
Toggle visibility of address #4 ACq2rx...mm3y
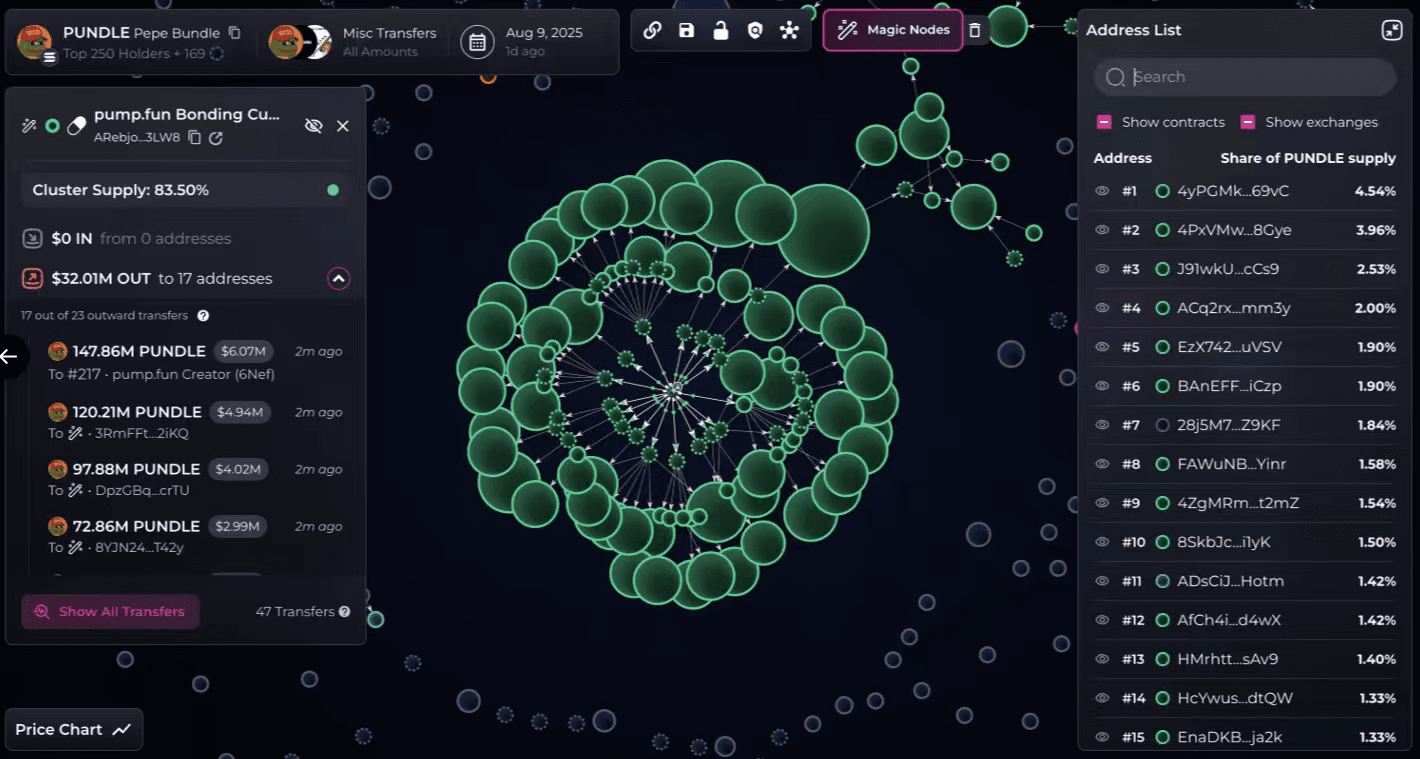coord(1102,308)
